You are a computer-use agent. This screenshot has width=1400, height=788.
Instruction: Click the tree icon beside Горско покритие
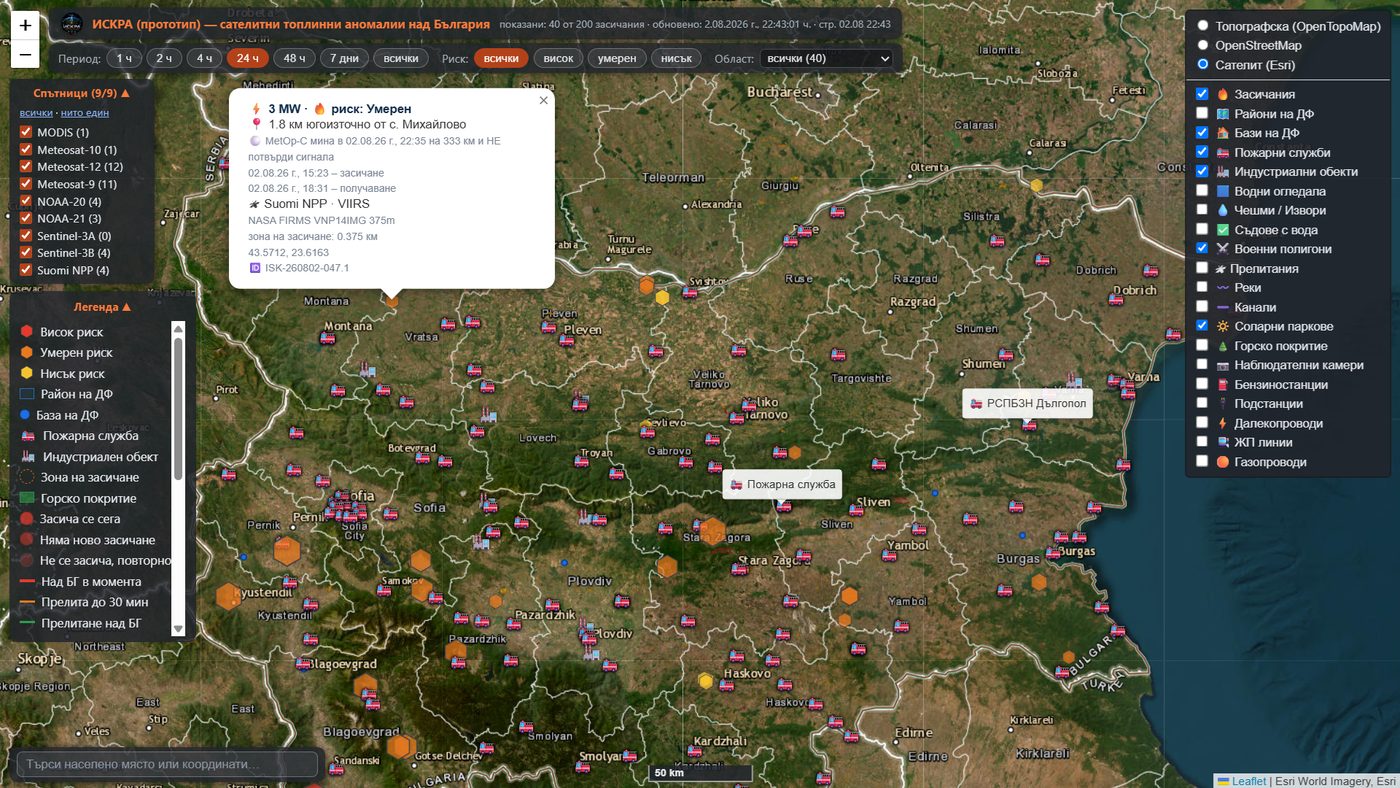(1222, 346)
